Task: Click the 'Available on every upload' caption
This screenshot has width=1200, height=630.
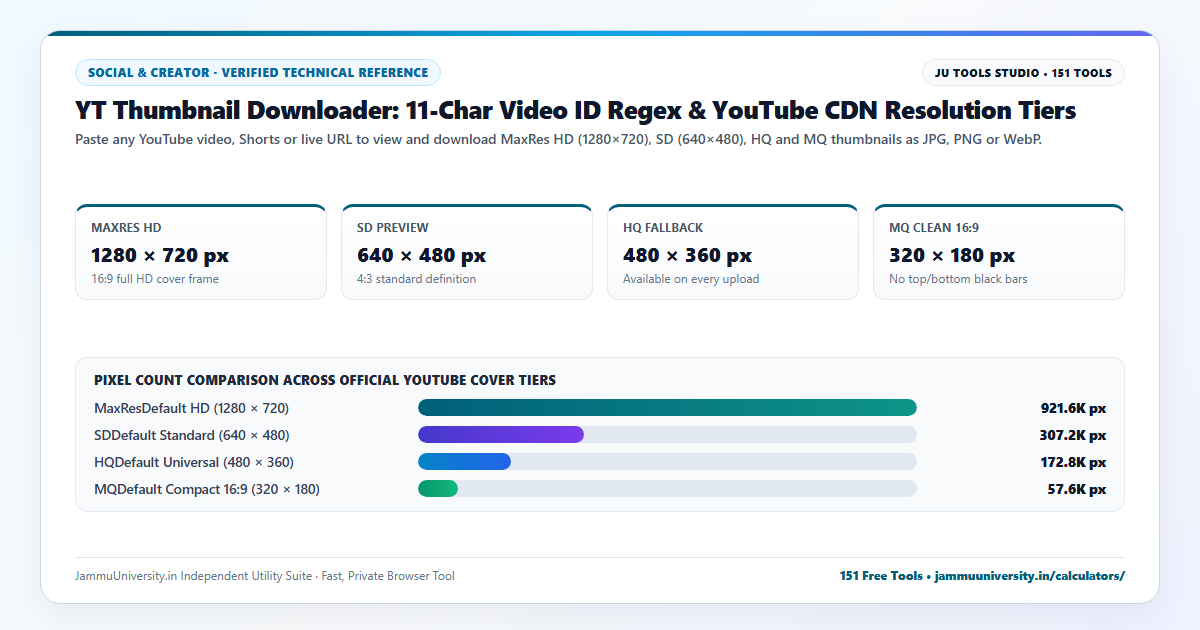Action: [x=691, y=279]
